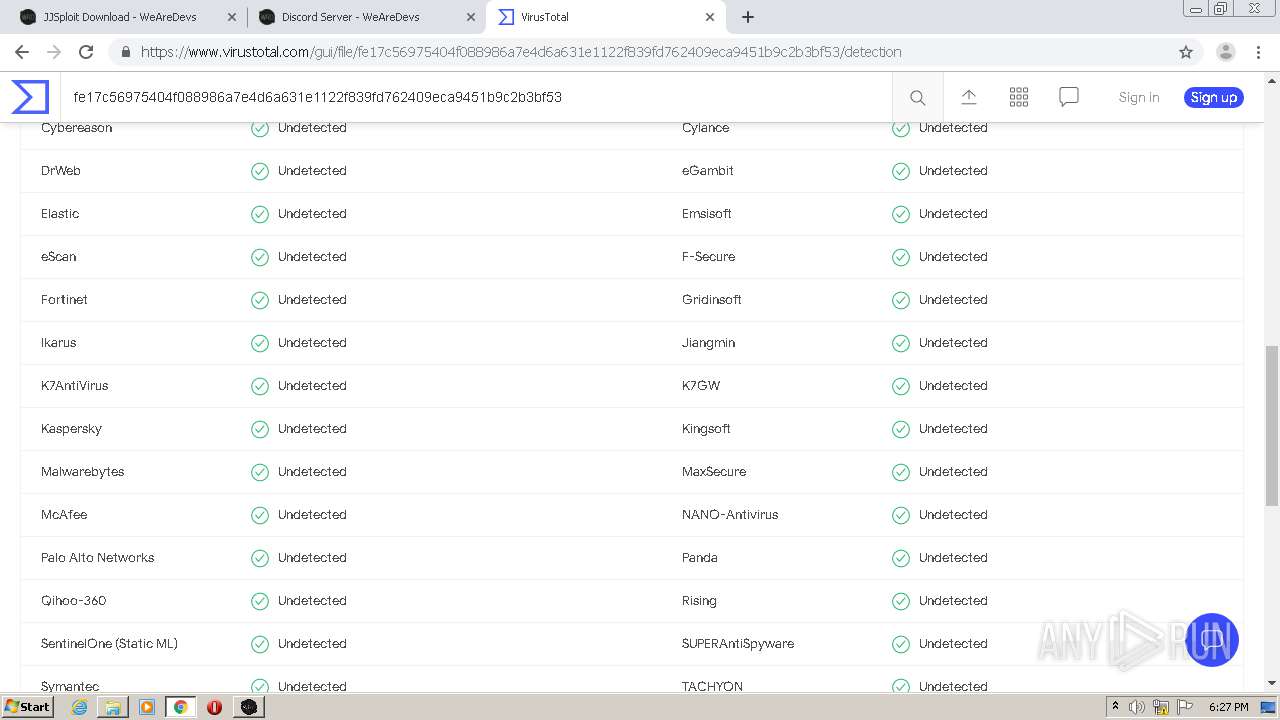Click the Action Center flag tray icon
The image size is (1280, 720).
pyautogui.click(x=1186, y=707)
